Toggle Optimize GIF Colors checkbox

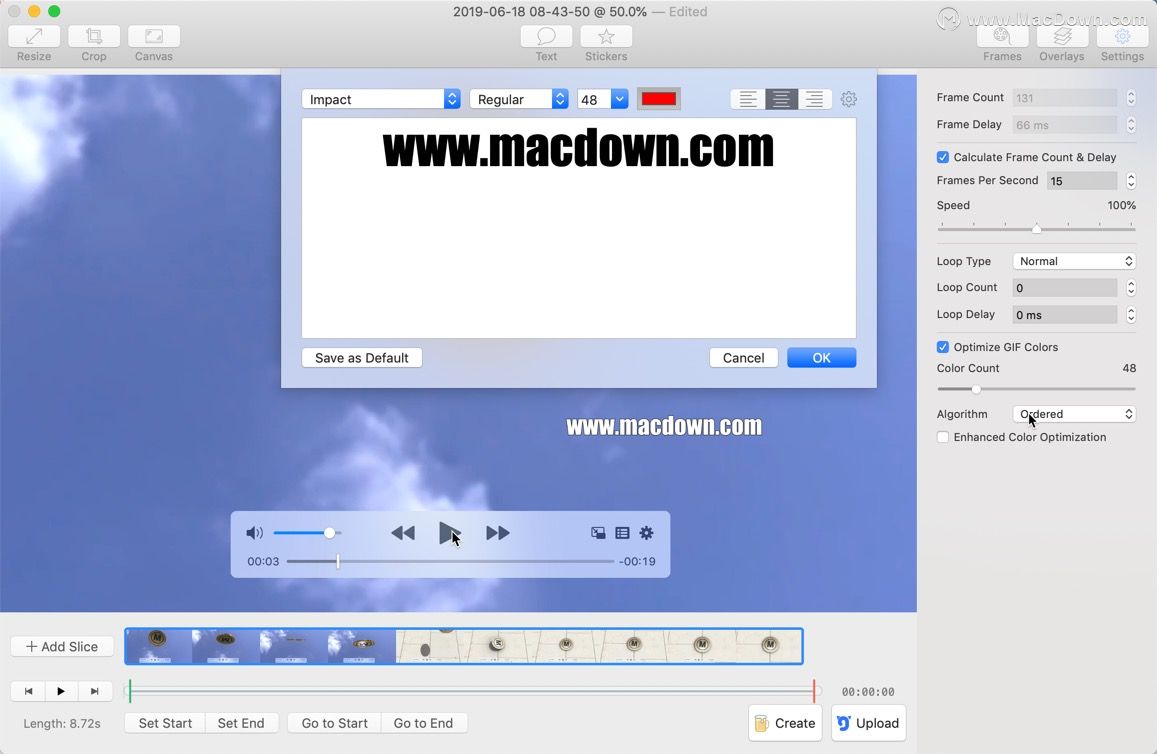point(943,347)
